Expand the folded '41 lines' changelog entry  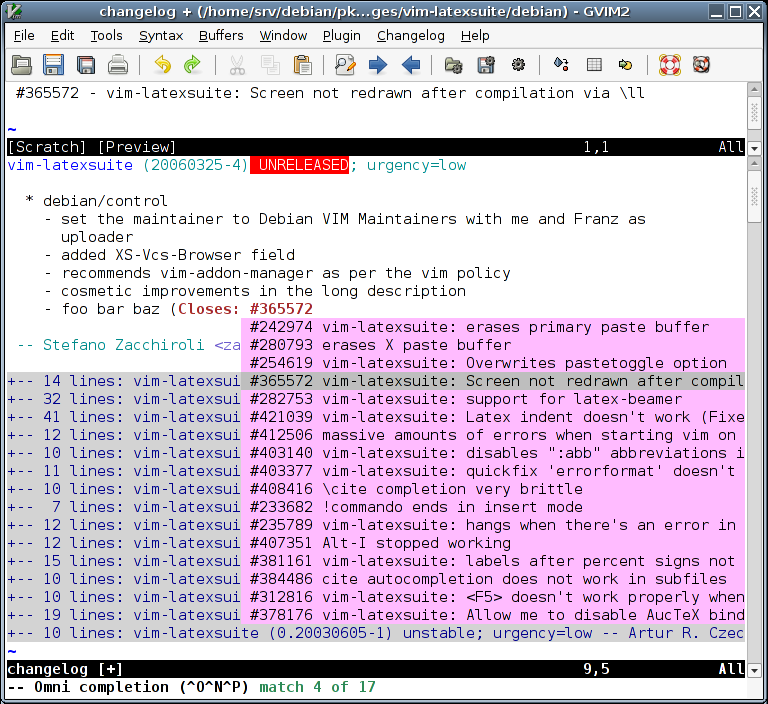123,417
